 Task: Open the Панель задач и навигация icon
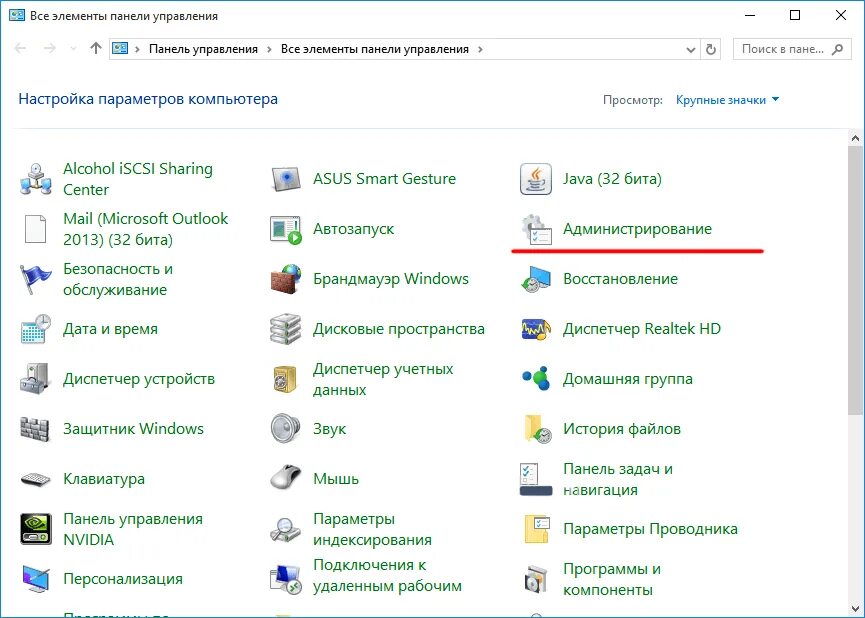[x=536, y=480]
